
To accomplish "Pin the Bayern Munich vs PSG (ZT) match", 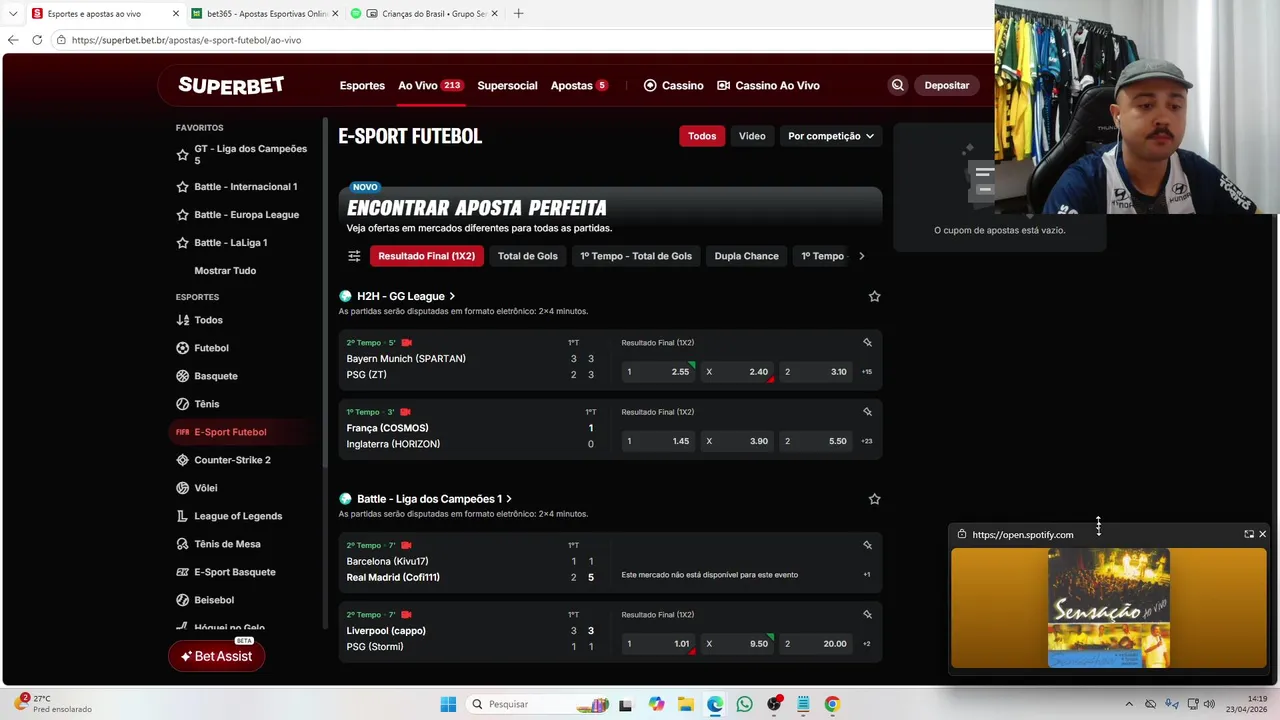I will (x=867, y=342).
